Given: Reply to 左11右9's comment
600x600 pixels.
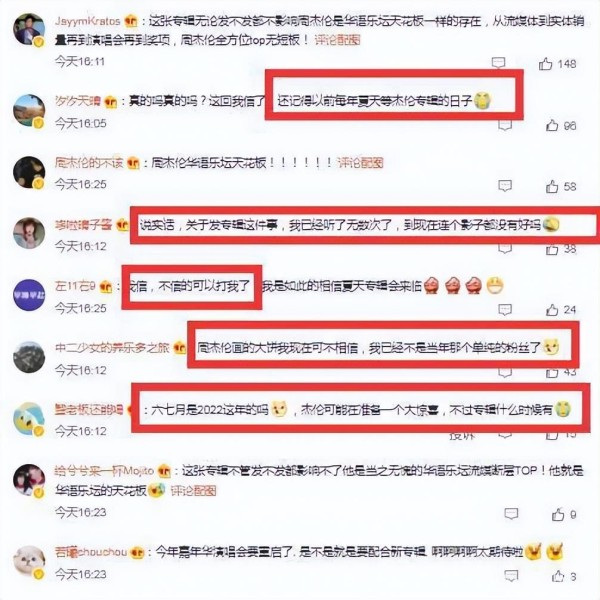Looking at the screenshot, I should click(x=505, y=309).
